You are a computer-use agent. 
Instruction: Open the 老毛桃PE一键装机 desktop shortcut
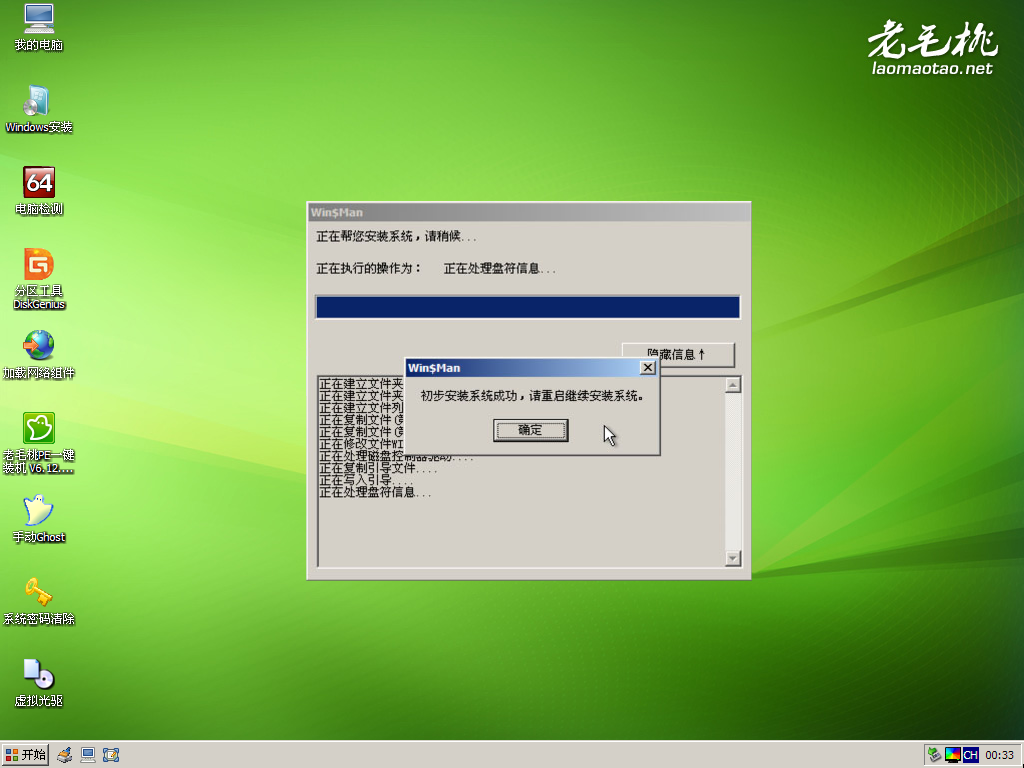39,443
